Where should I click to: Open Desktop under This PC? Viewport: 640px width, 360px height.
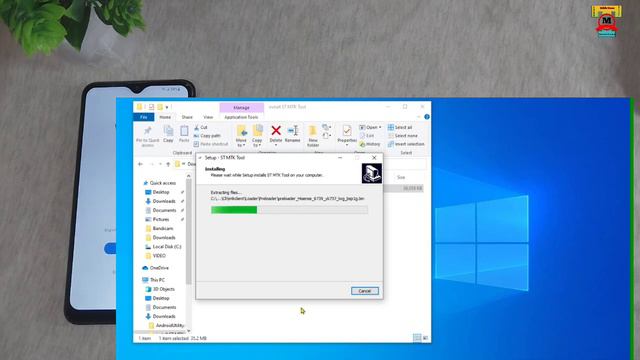coord(158,298)
